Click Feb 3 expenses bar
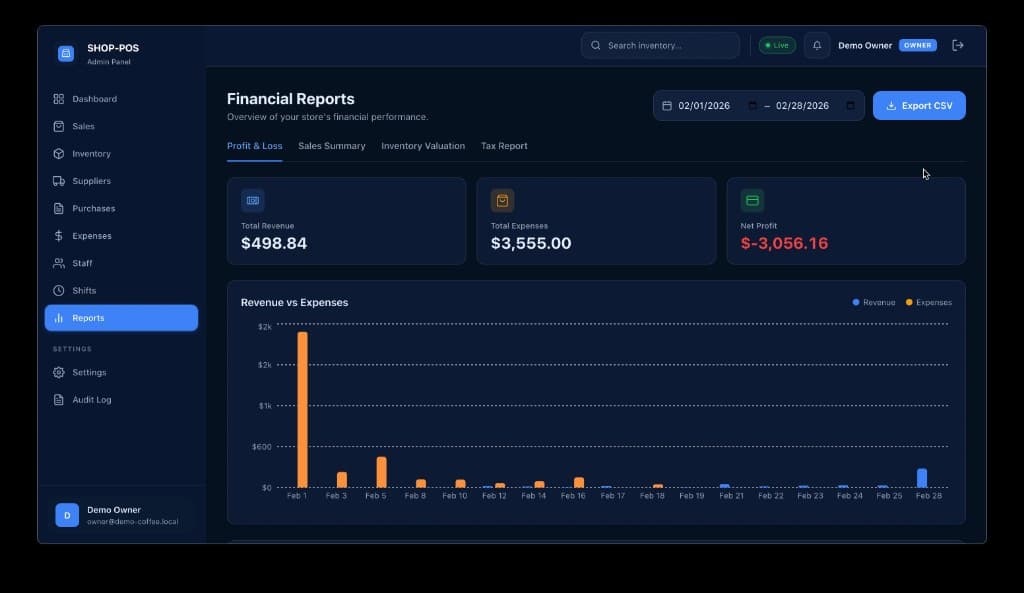Image resolution: width=1024 pixels, height=593 pixels. [x=342, y=480]
